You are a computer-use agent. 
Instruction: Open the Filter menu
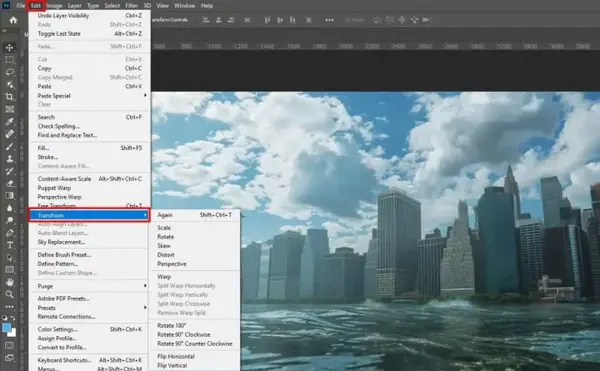coord(132,6)
